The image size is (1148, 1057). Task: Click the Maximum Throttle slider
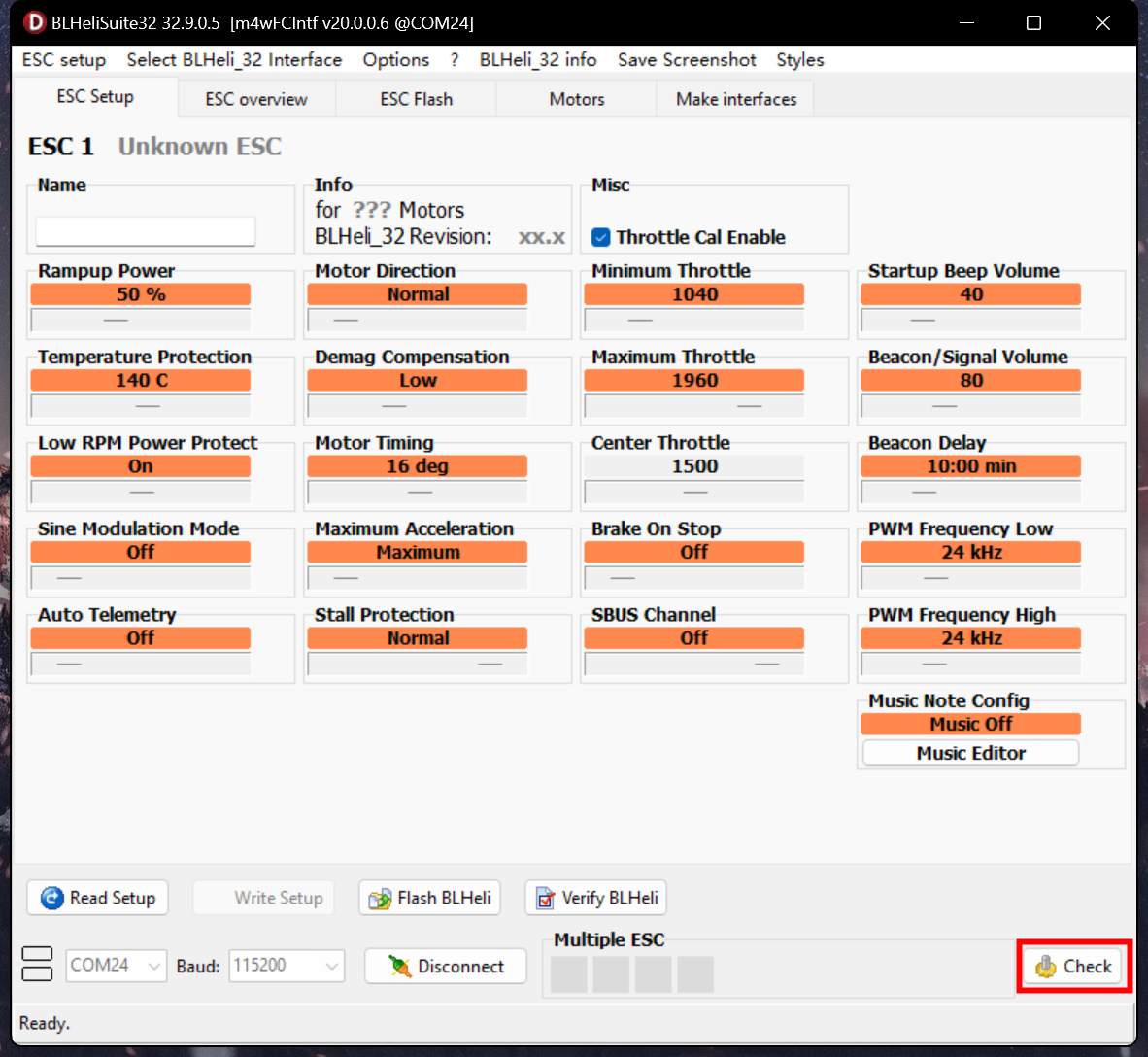(694, 406)
